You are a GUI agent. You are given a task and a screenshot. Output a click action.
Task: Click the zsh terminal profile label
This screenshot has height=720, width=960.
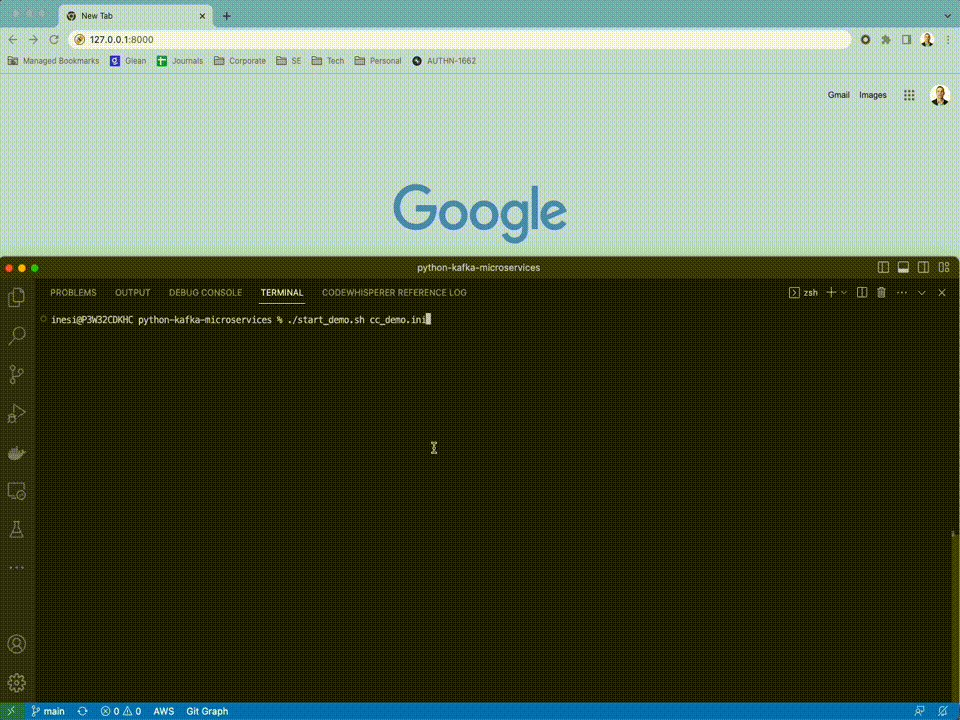click(803, 293)
